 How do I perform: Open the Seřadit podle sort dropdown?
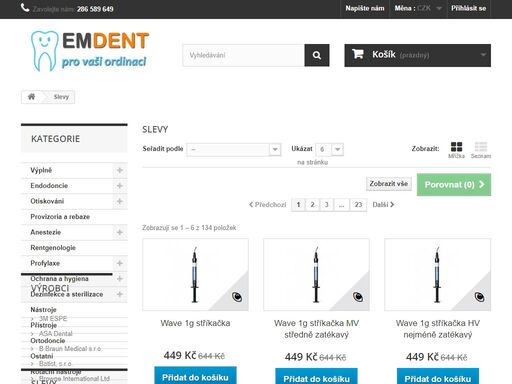pyautogui.click(x=234, y=149)
